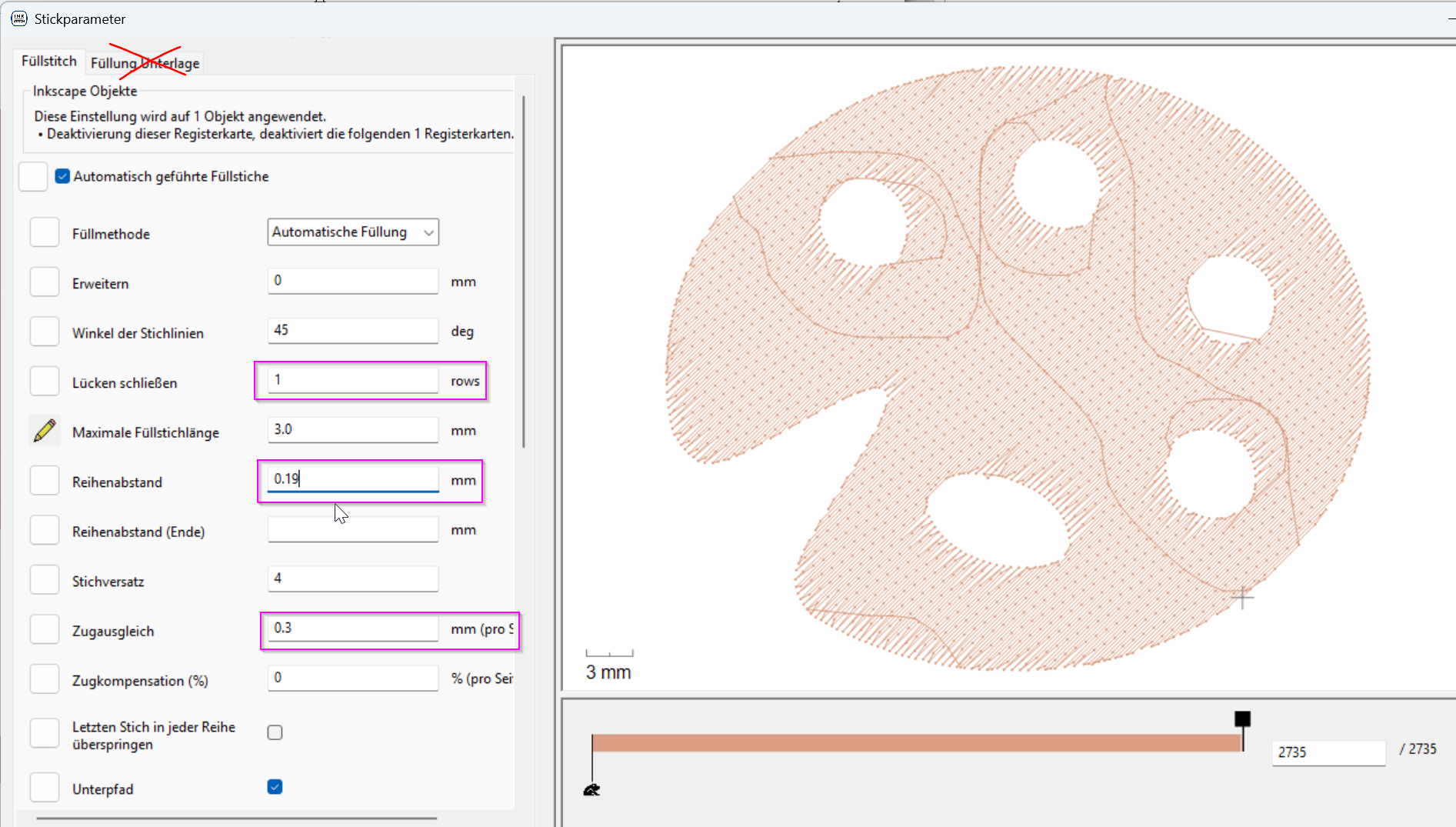
Task: Open the Füllmethode dropdown
Action: click(x=353, y=232)
